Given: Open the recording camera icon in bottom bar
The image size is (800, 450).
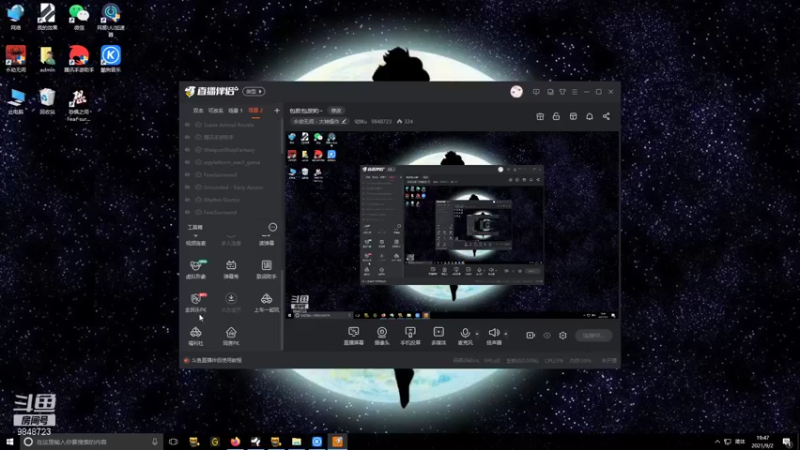Looking at the screenshot, I should 531,335.
